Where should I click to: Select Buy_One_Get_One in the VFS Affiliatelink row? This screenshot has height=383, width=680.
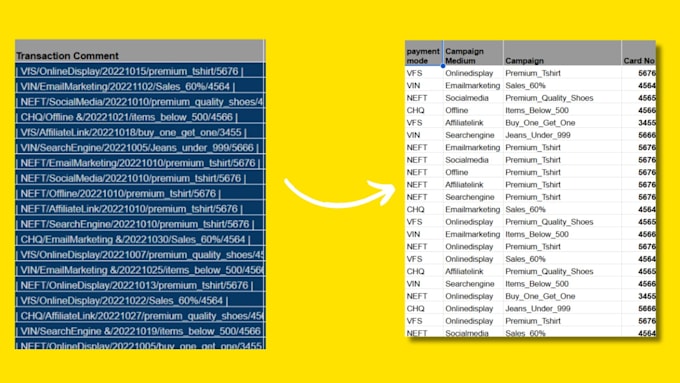(540, 123)
